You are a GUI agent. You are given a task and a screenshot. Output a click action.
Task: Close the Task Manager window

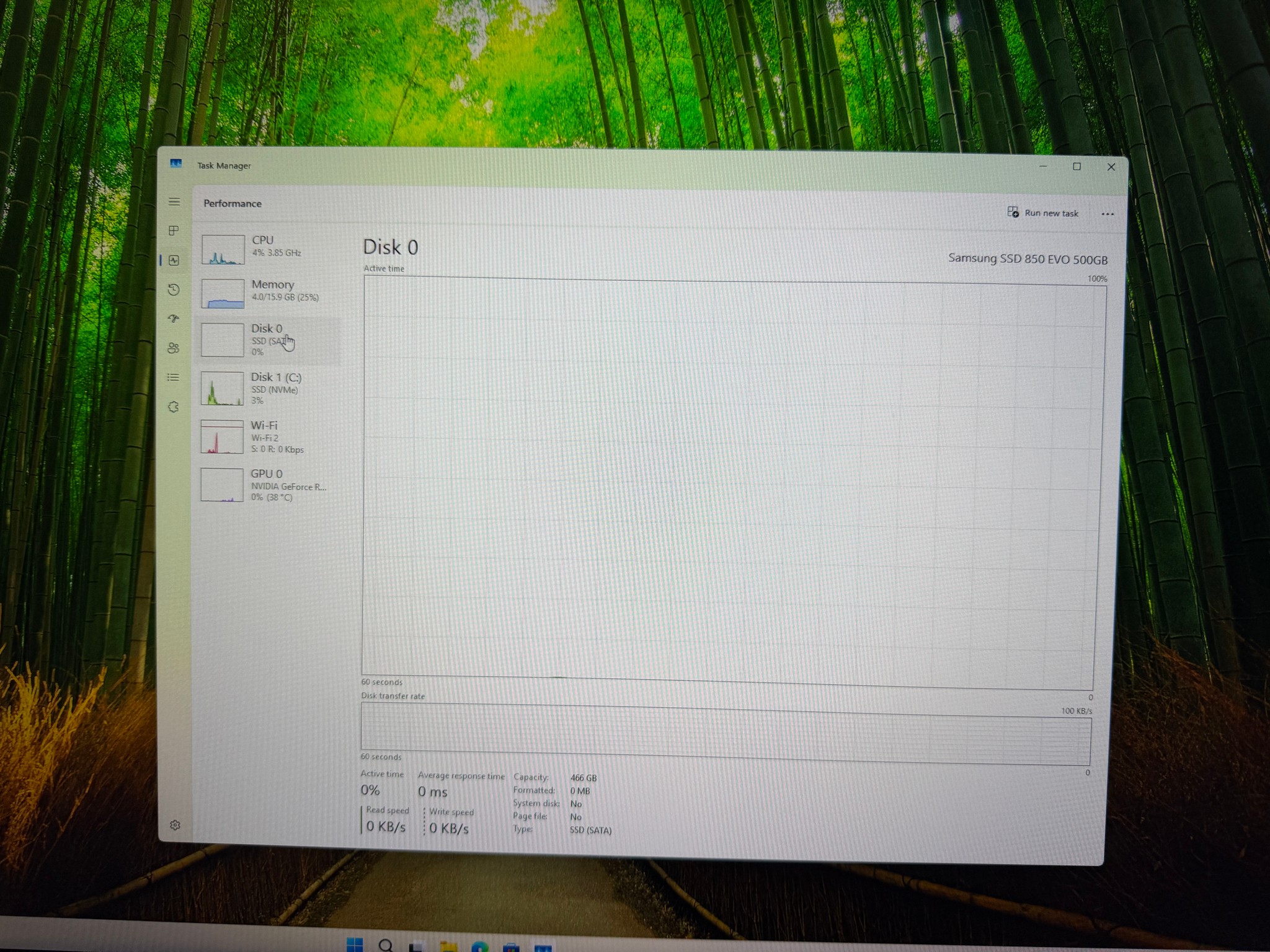click(1111, 167)
